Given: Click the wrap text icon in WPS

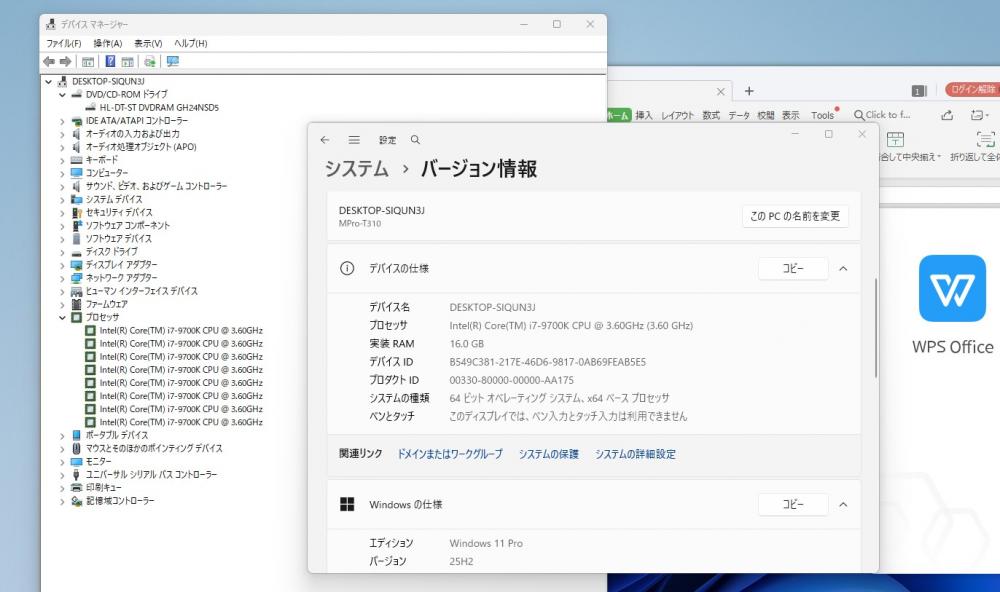Looking at the screenshot, I should (985, 139).
